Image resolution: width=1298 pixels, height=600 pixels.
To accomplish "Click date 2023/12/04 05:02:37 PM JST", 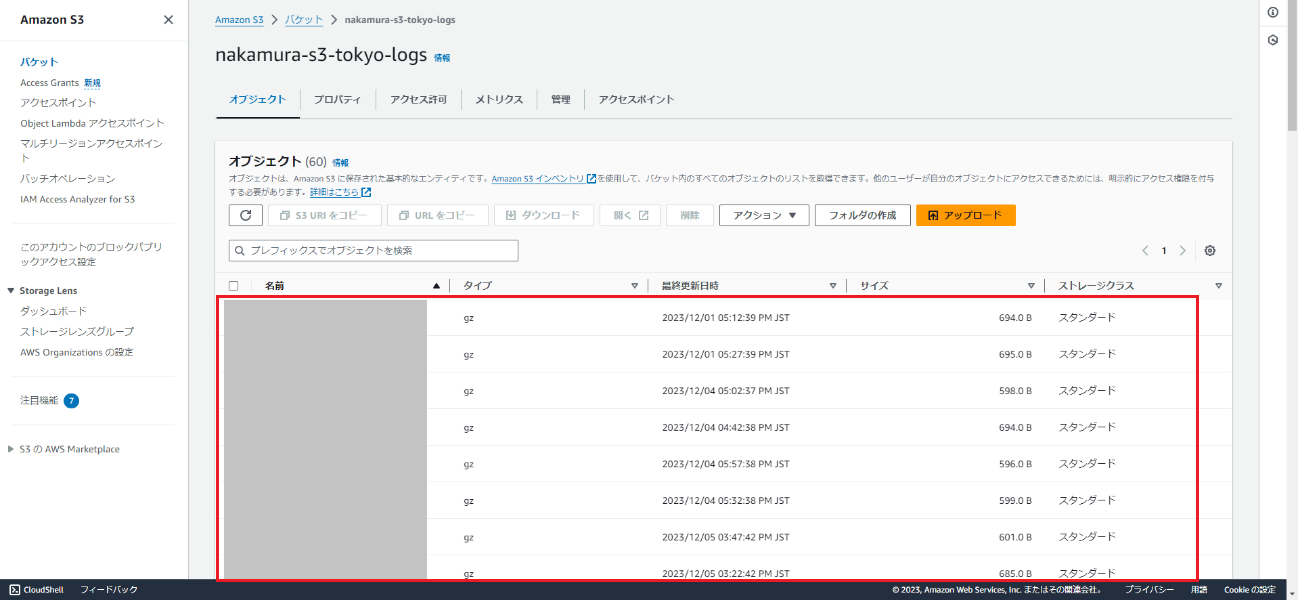I will (726, 391).
